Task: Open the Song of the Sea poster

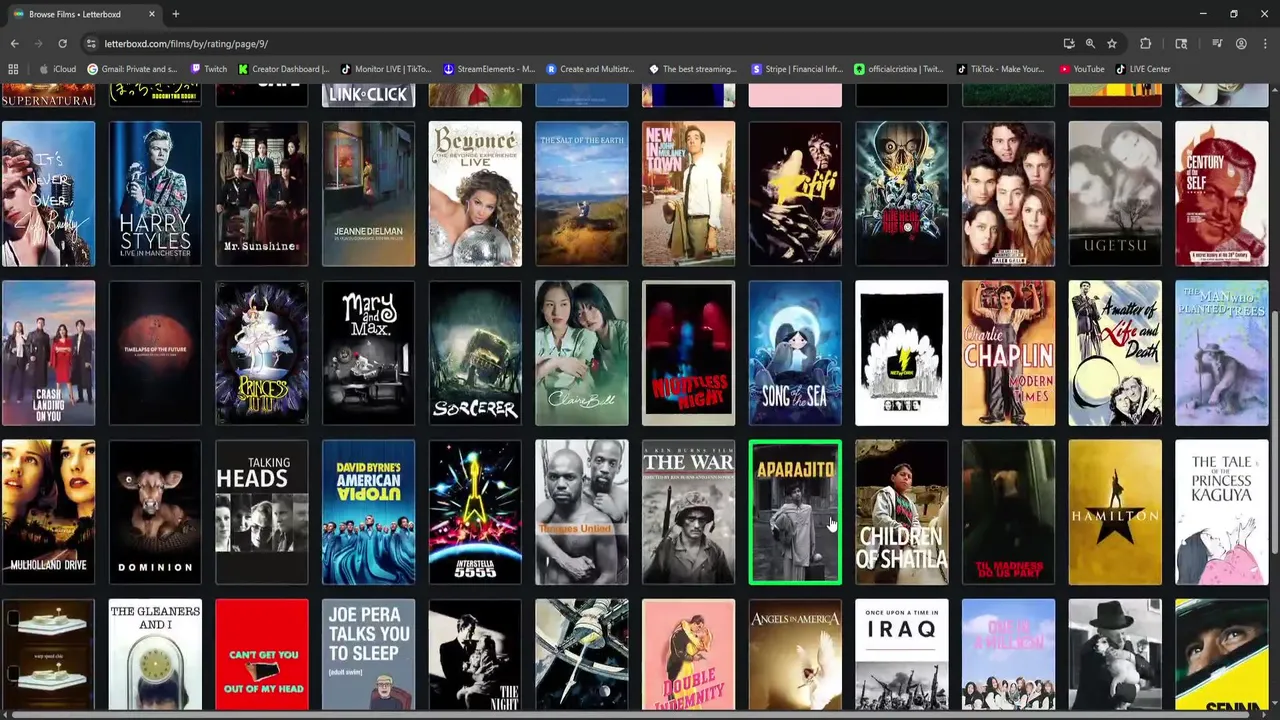Action: click(795, 353)
